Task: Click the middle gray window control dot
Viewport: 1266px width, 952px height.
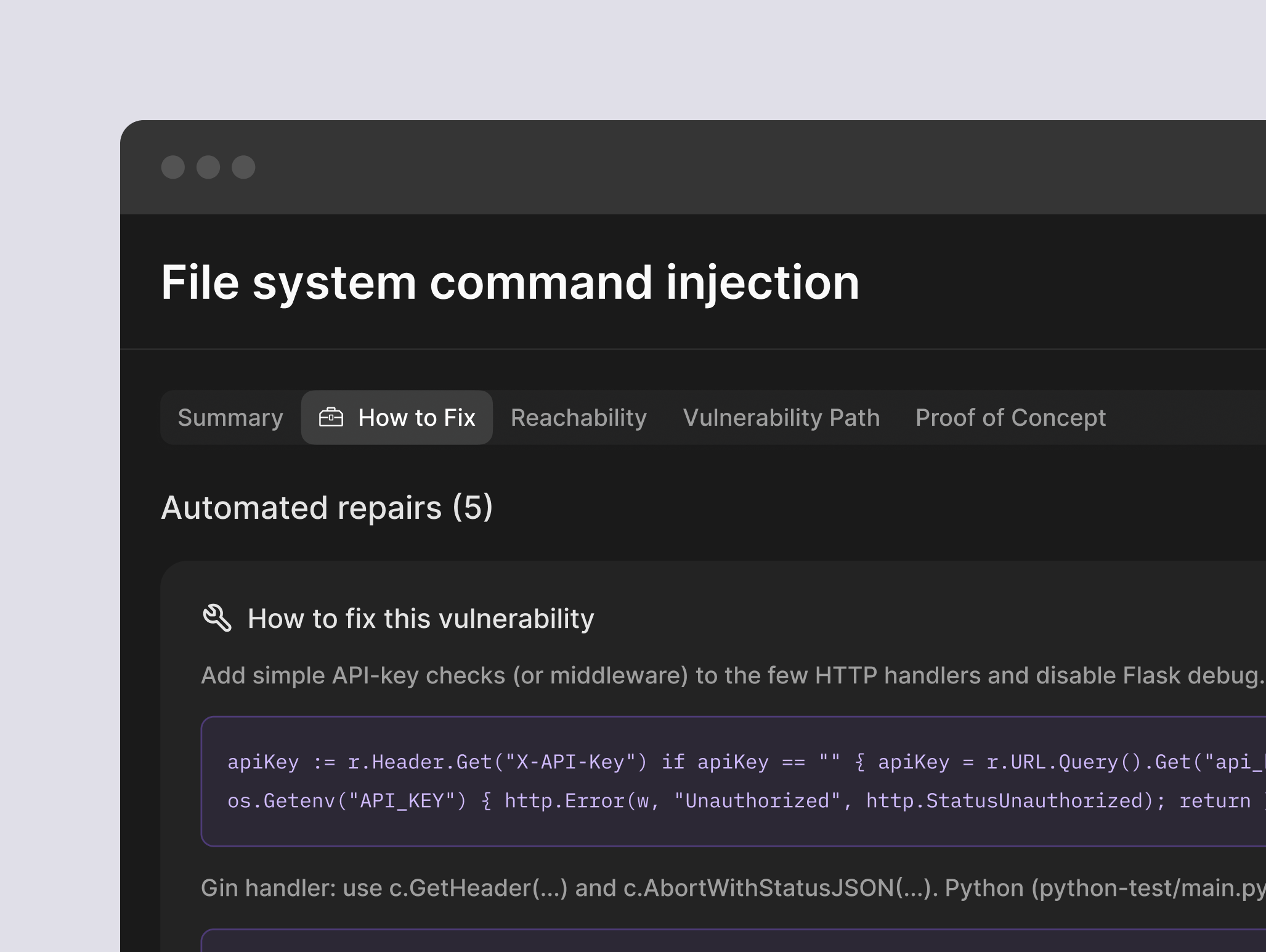Action: point(208,167)
